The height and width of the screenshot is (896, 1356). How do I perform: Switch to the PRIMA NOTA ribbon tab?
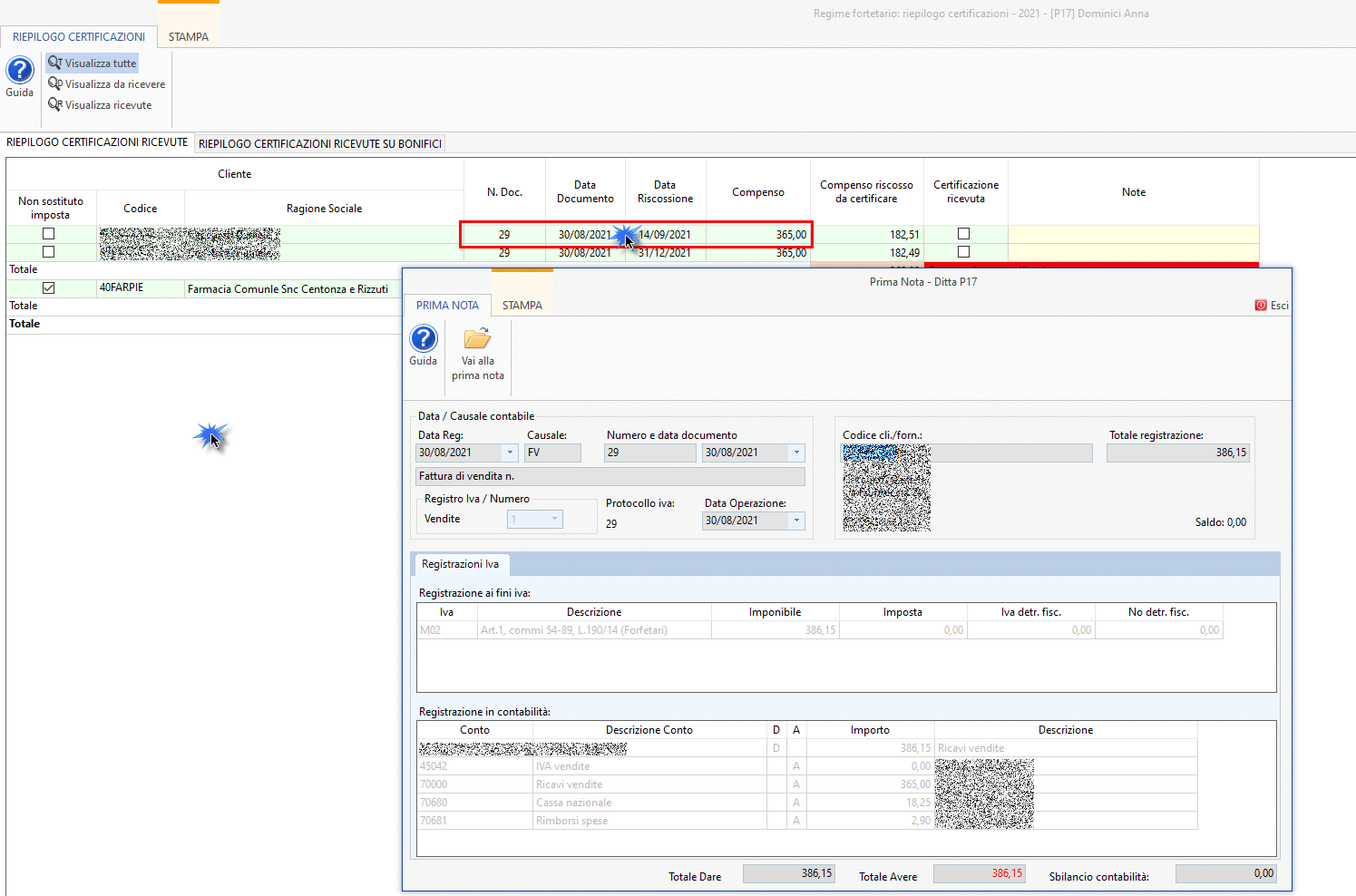pyautogui.click(x=447, y=306)
